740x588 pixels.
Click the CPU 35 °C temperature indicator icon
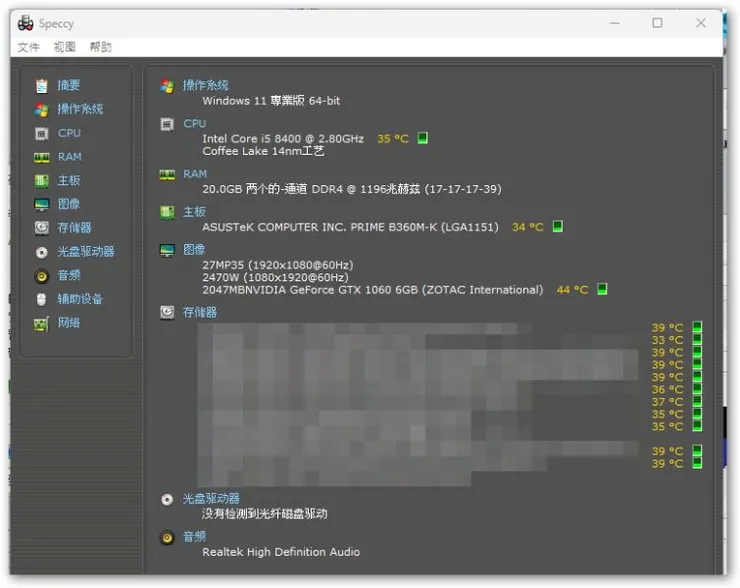422,138
